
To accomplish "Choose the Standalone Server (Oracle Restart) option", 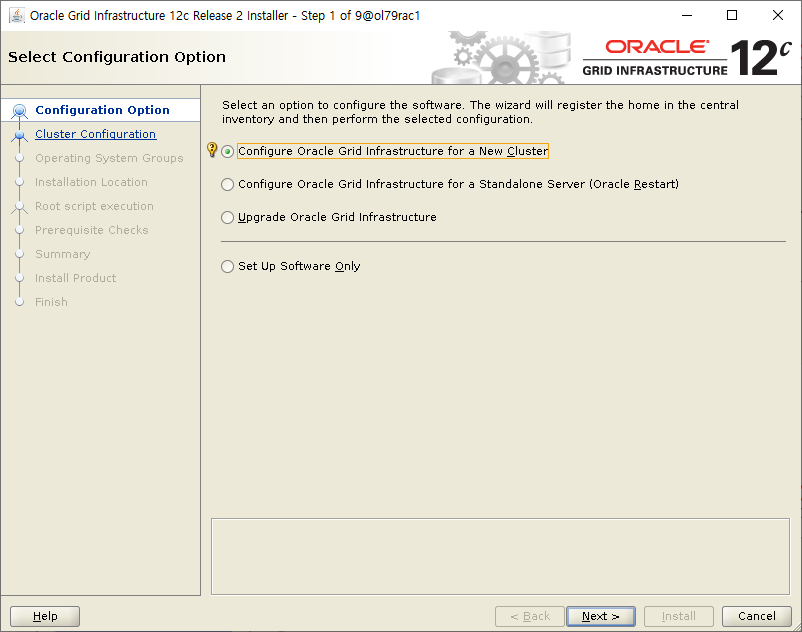I will point(450,184).
